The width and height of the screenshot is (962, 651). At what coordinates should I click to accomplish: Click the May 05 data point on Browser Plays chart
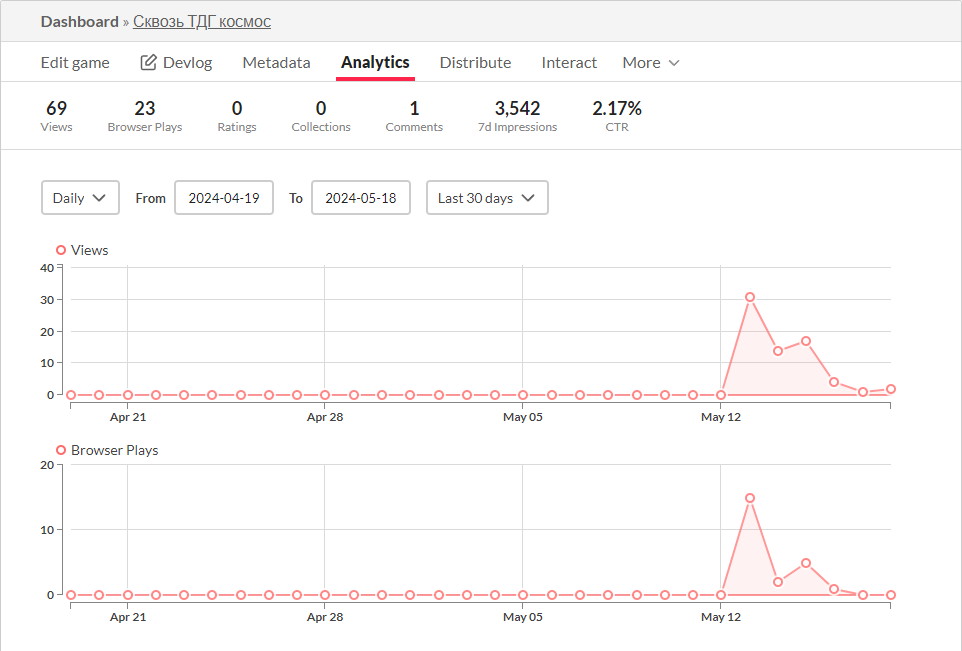tap(523, 595)
